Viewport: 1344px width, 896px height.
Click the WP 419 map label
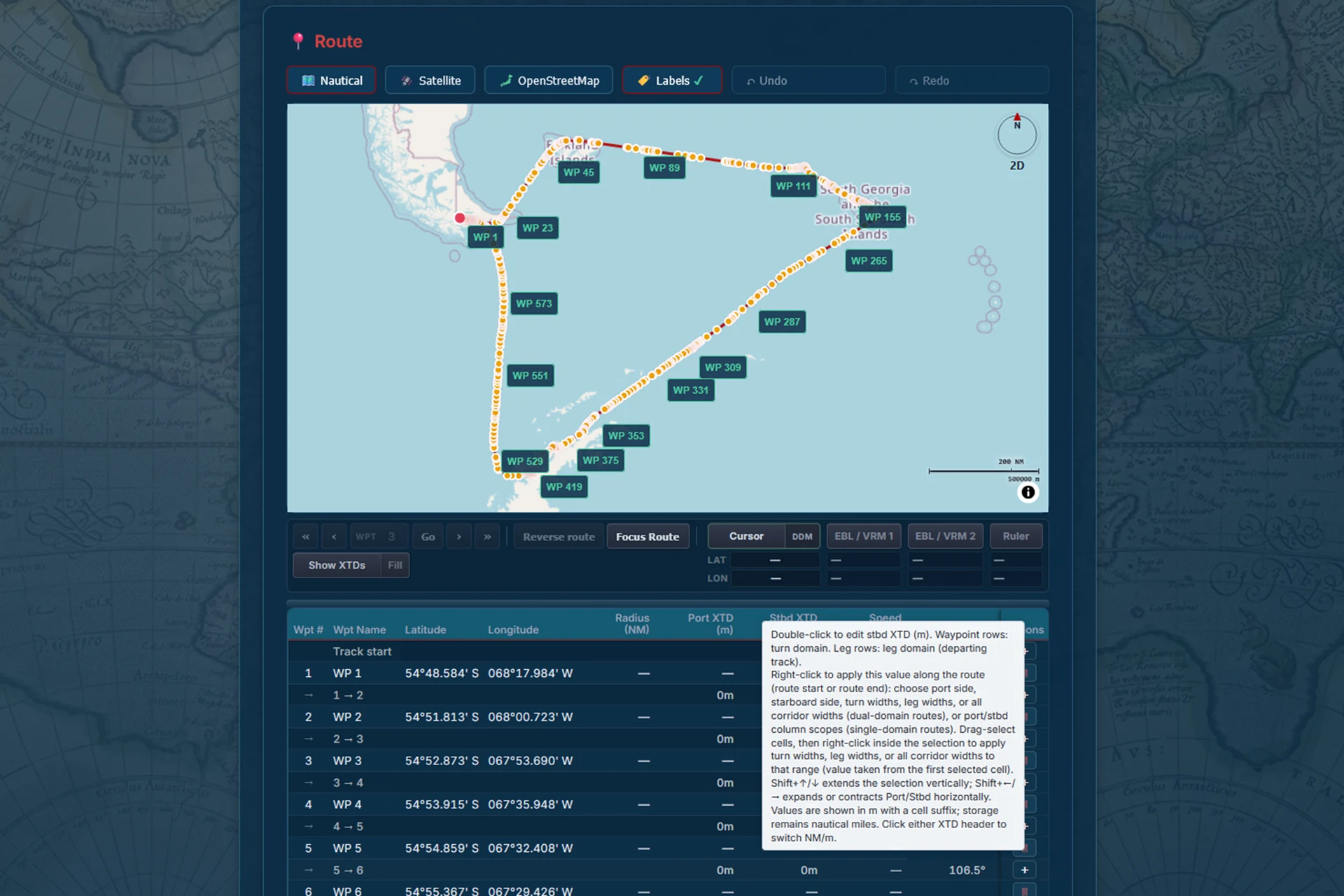(x=564, y=486)
